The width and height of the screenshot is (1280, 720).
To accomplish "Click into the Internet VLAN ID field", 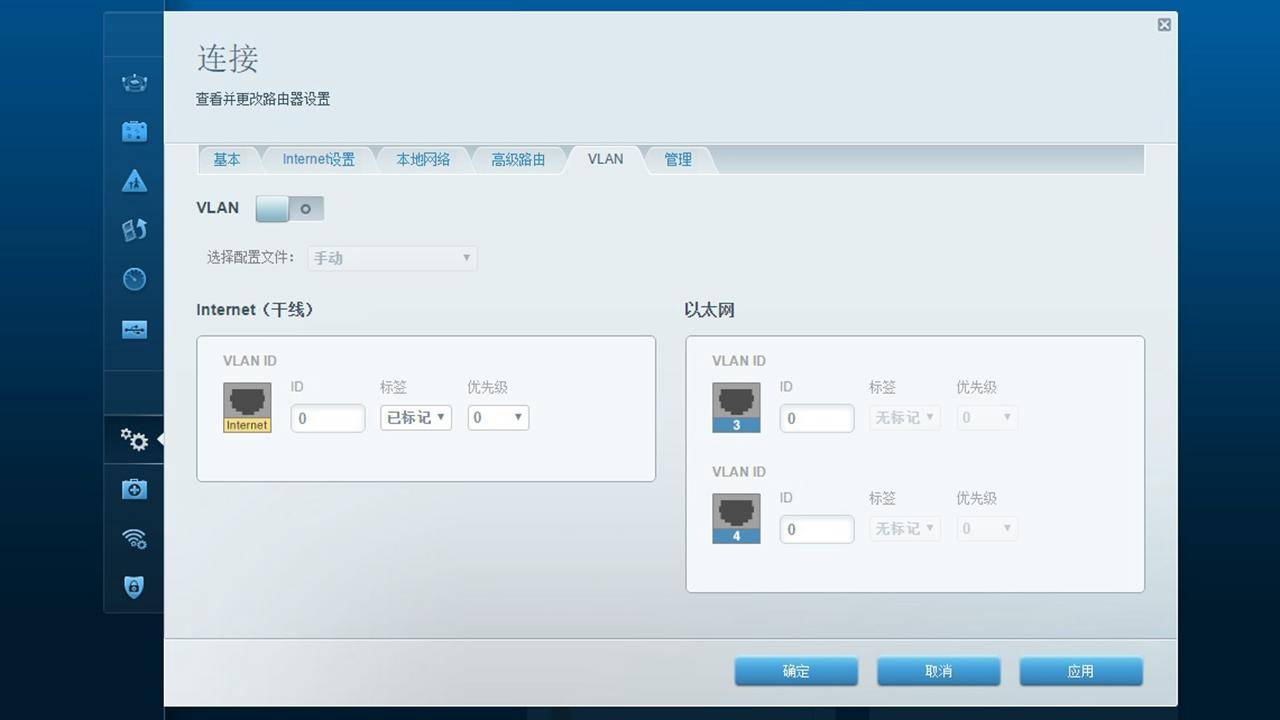I will click(327, 417).
